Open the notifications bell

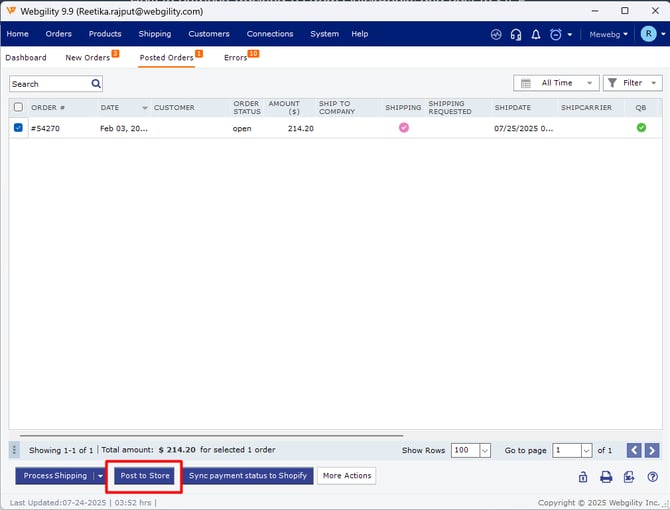coord(536,34)
